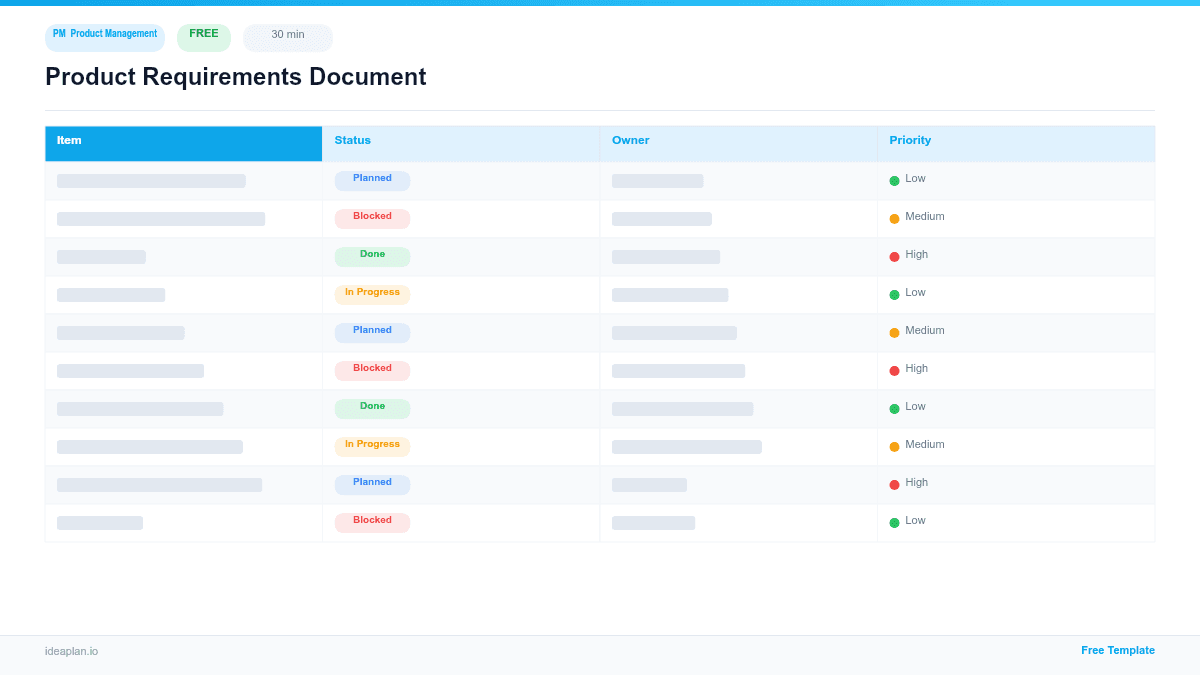Click the Free Template link
1200x675 pixels.
coord(1118,650)
